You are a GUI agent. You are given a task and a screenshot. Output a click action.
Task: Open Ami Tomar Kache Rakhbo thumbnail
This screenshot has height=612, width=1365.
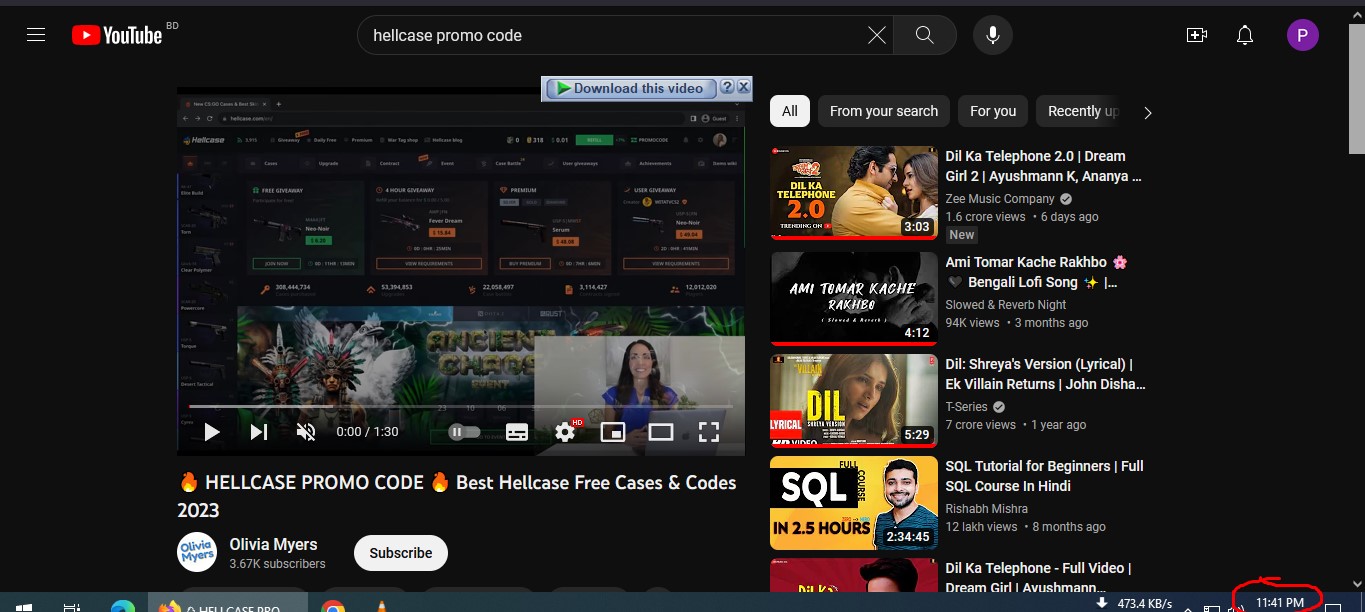pos(854,298)
